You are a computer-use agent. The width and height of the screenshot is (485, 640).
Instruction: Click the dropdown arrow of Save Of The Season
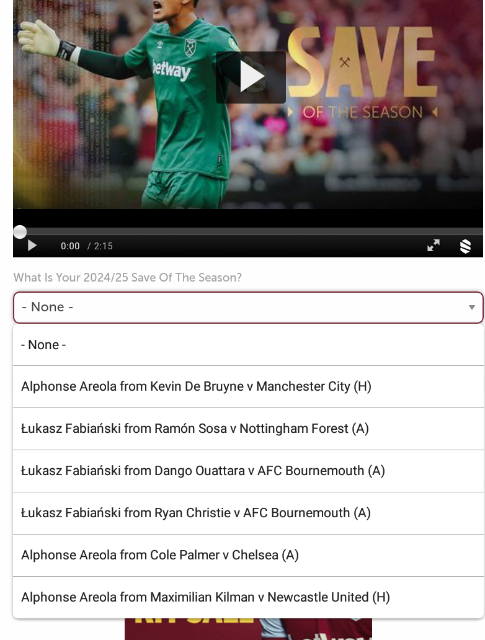pos(472,307)
